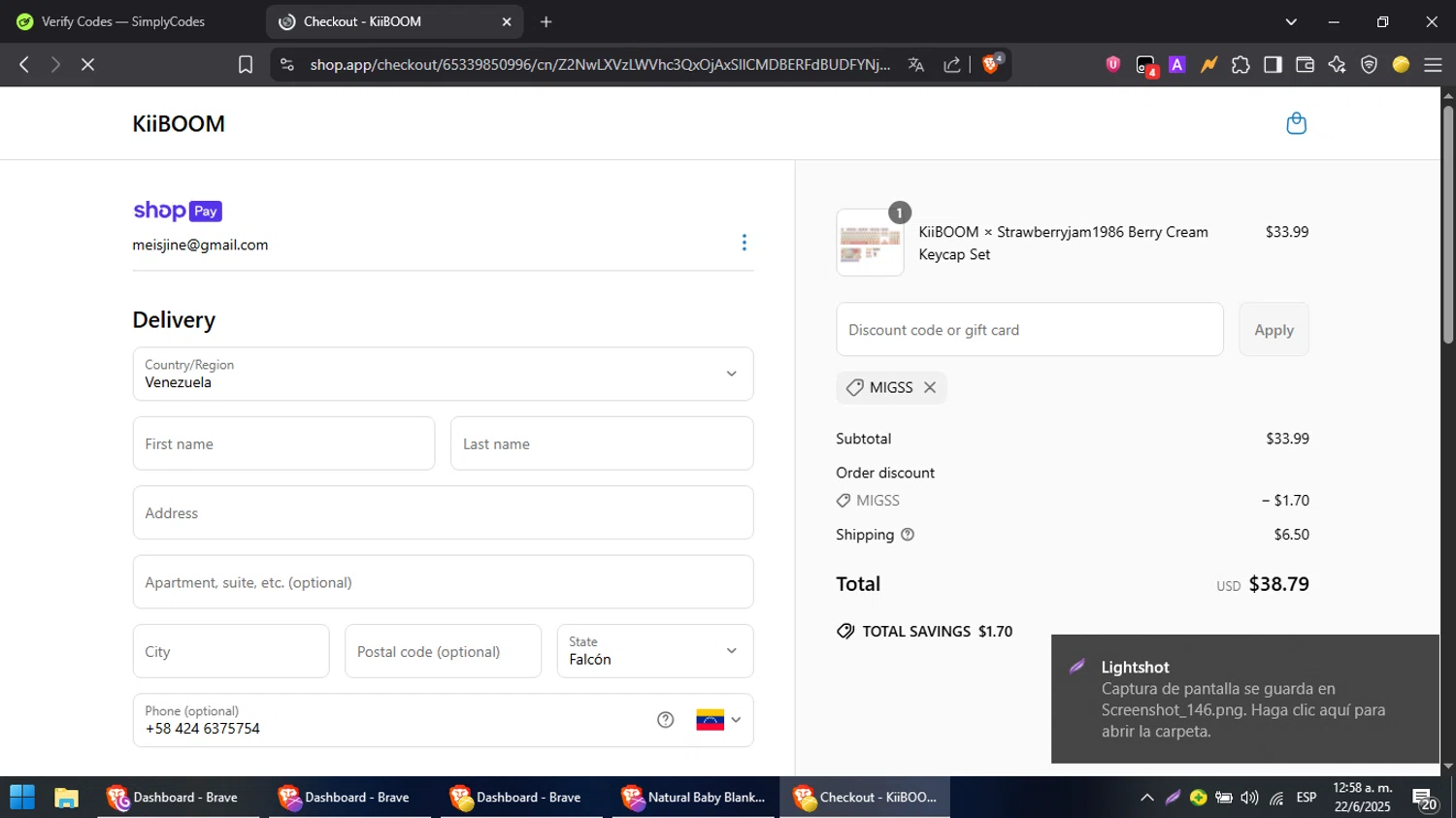Open the shopping bag cart icon
Image resolution: width=1456 pixels, height=818 pixels.
coord(1296,123)
